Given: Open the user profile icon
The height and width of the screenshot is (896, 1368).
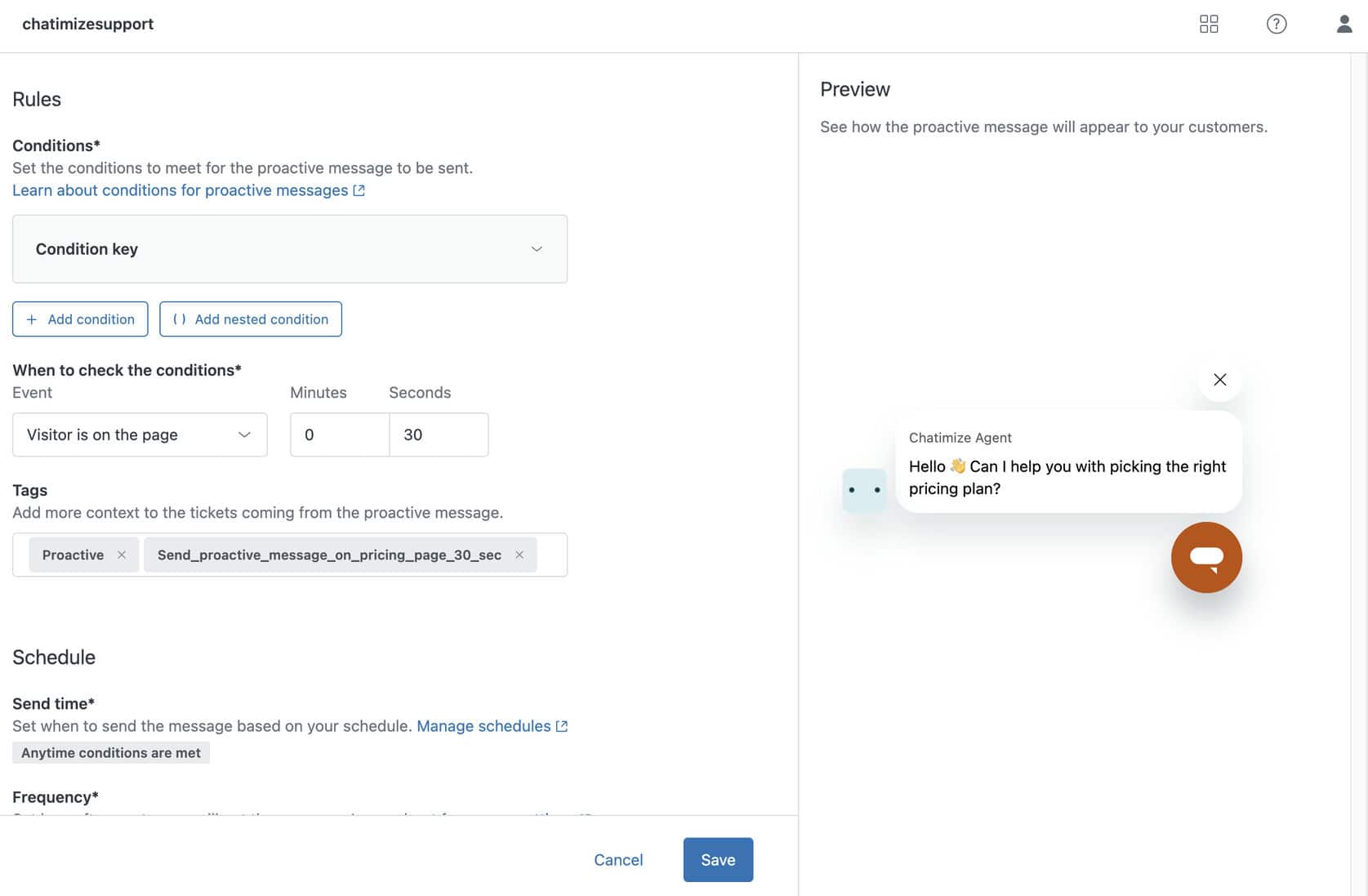Looking at the screenshot, I should pyautogui.click(x=1343, y=24).
